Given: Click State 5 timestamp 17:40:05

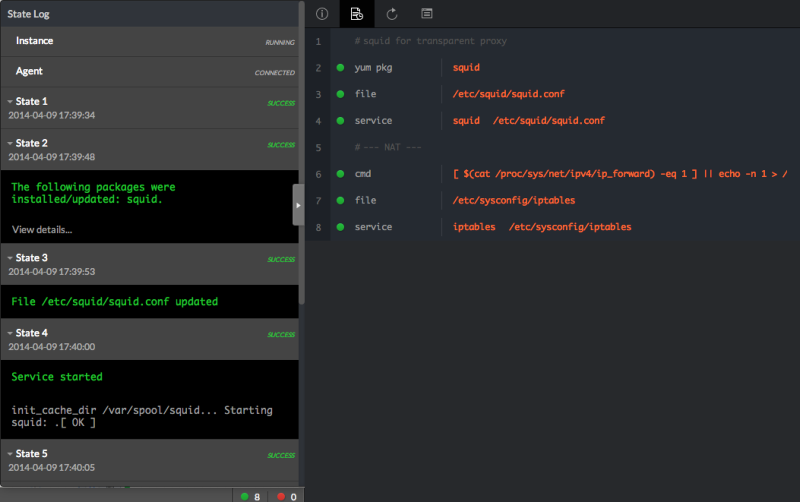Looking at the screenshot, I should coord(52,468).
